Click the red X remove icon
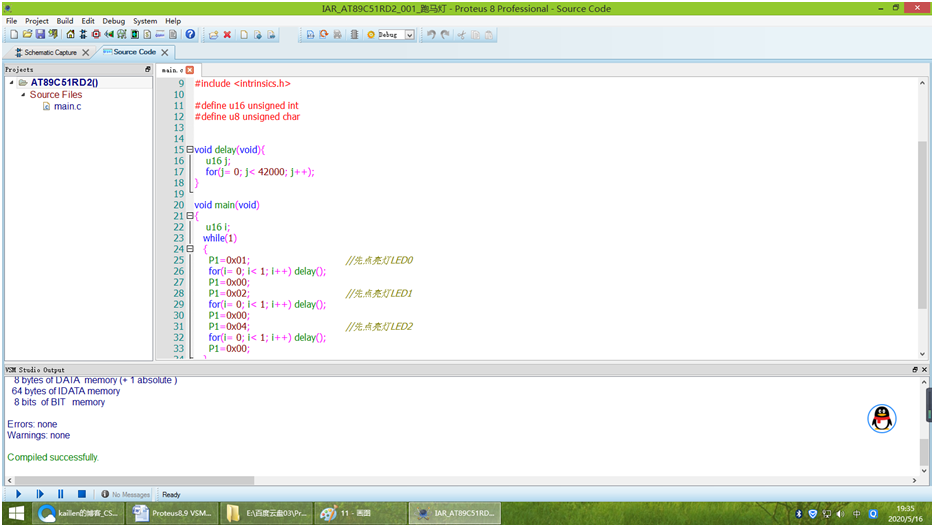 [x=227, y=35]
